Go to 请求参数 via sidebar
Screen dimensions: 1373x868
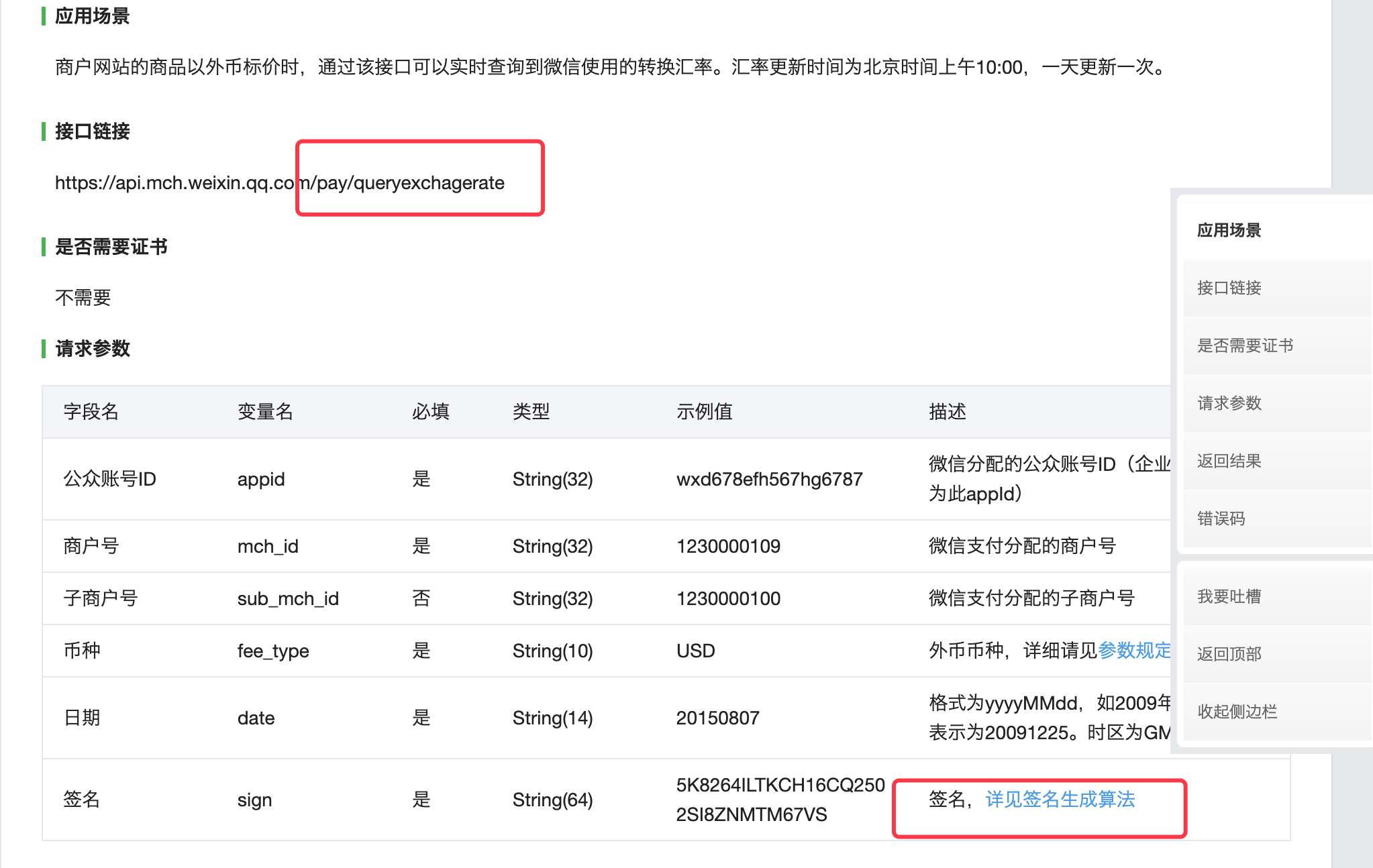click(x=1229, y=403)
